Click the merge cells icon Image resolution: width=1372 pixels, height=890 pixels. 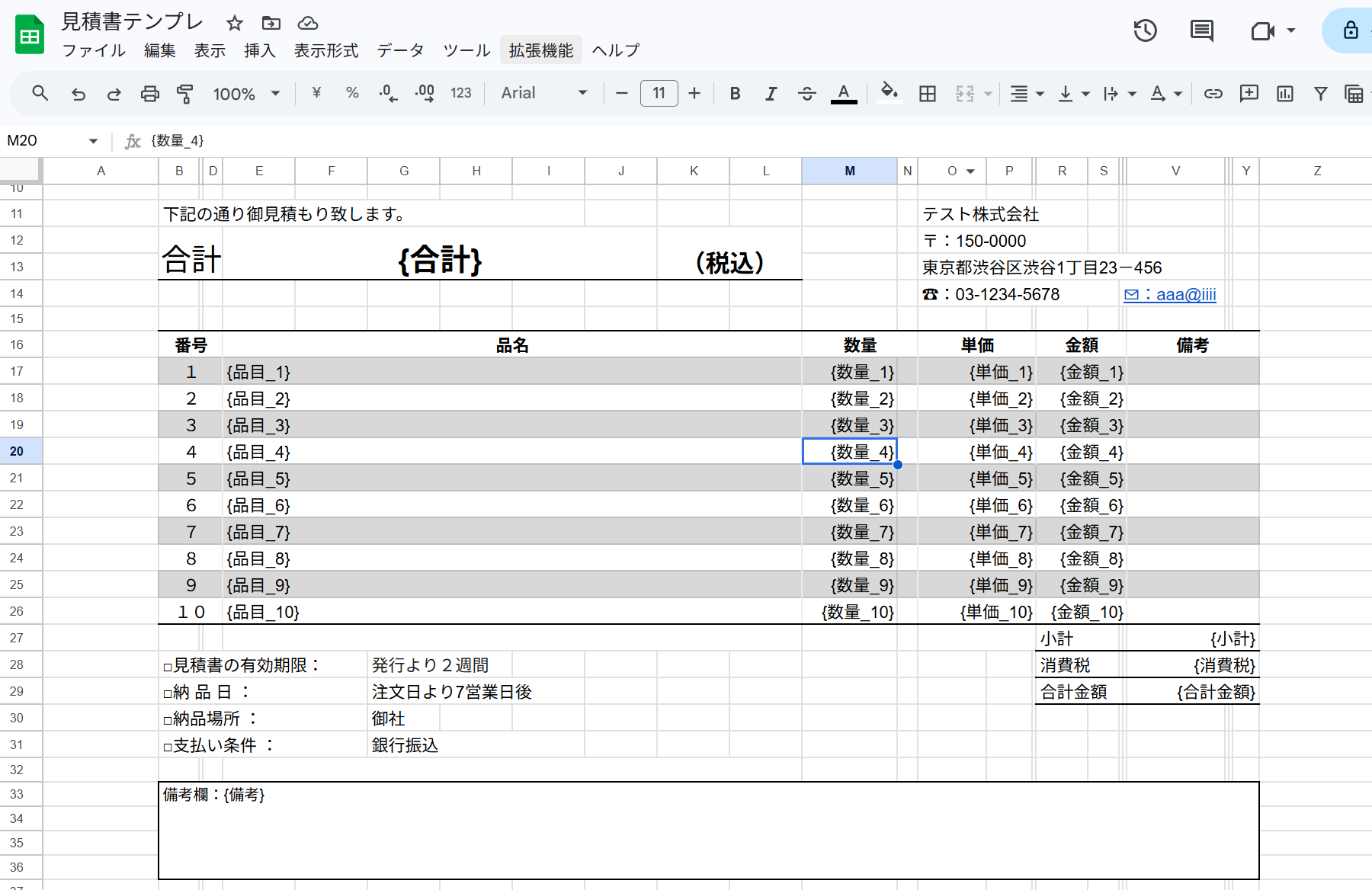coord(965,93)
